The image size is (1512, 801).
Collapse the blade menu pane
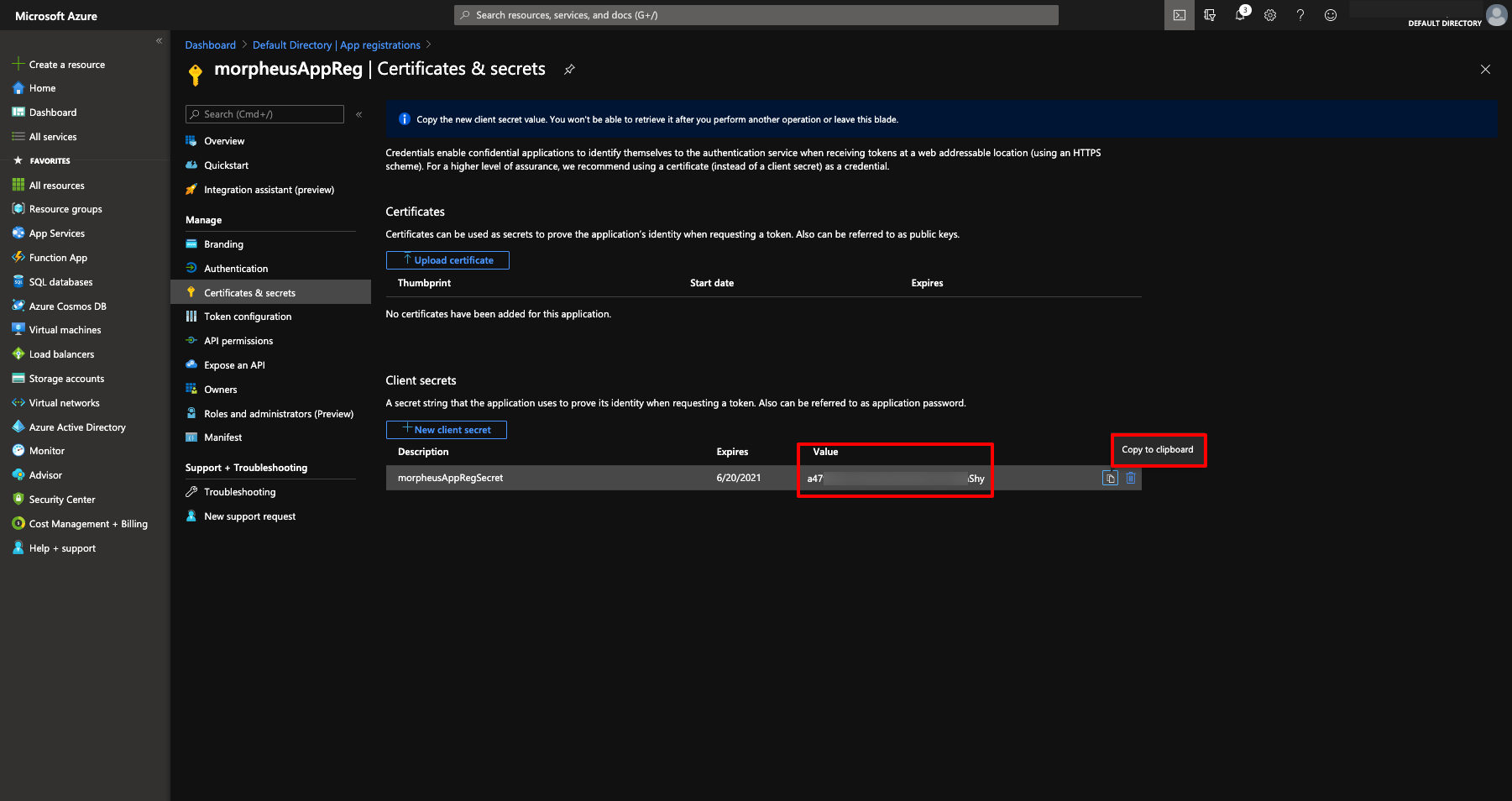point(358,114)
